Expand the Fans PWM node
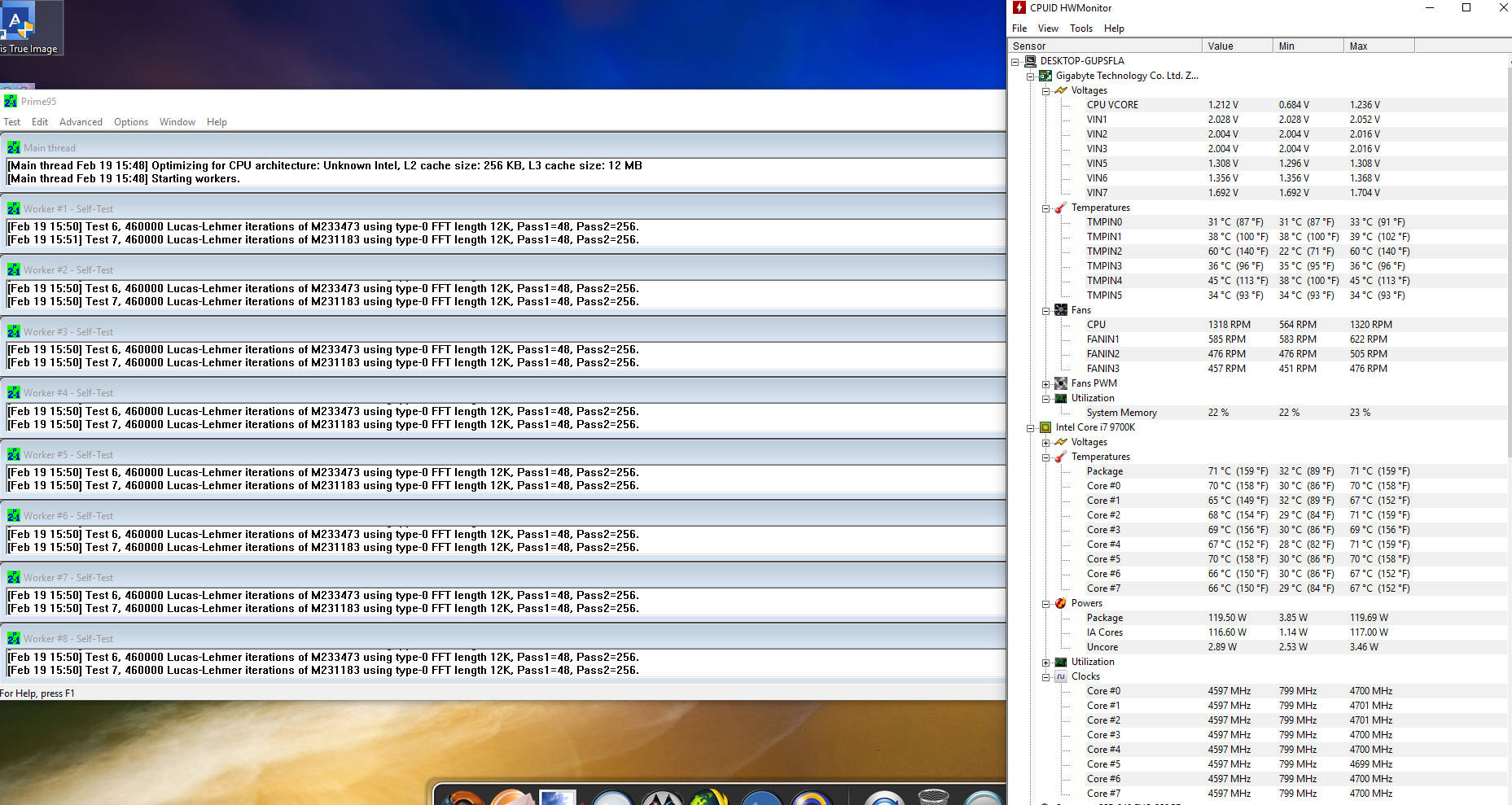The width and height of the screenshot is (1512, 805). coord(1046,384)
